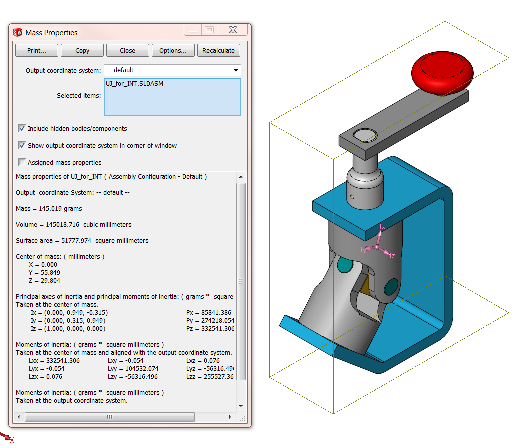Minimize the Mass Properties window

tap(193, 30)
